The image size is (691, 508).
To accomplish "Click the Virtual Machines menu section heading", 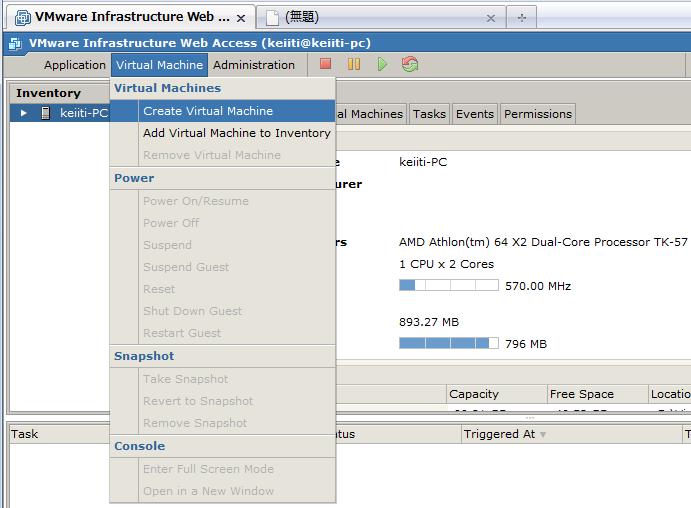I will 167,88.
